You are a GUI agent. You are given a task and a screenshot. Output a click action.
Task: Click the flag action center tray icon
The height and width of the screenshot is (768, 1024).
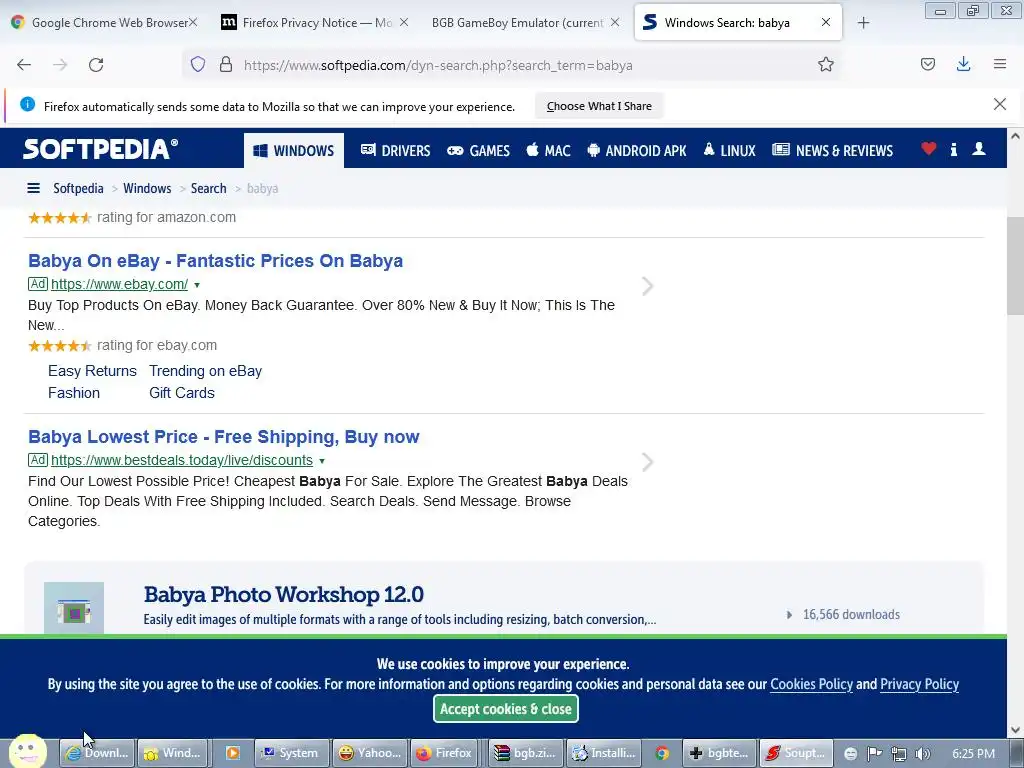pyautogui.click(x=875, y=754)
